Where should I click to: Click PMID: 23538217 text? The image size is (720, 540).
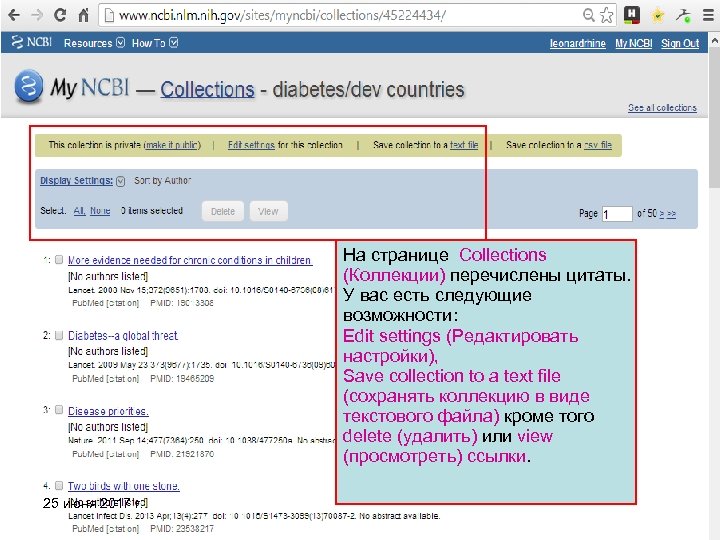coord(182,529)
